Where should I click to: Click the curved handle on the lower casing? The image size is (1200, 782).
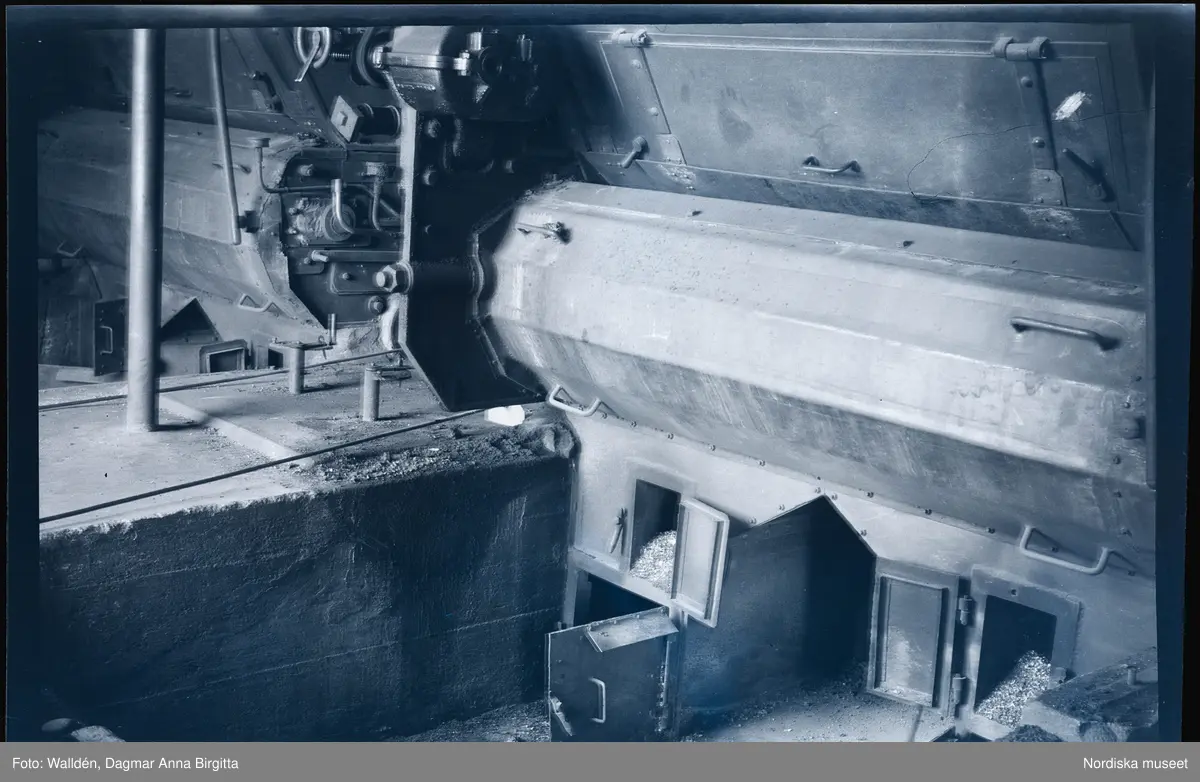1062,555
